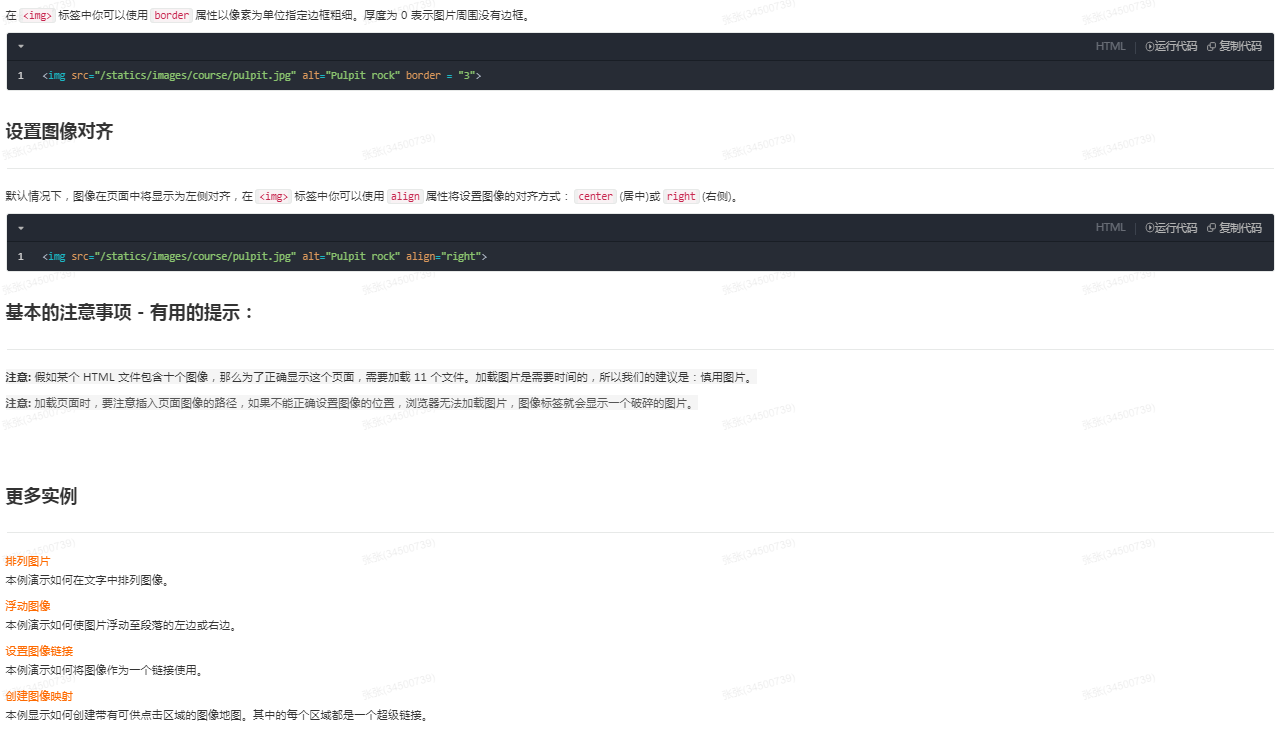Click description 本例演示如何在文字中排列图像
This screenshot has width=1282, height=755.
point(88,580)
